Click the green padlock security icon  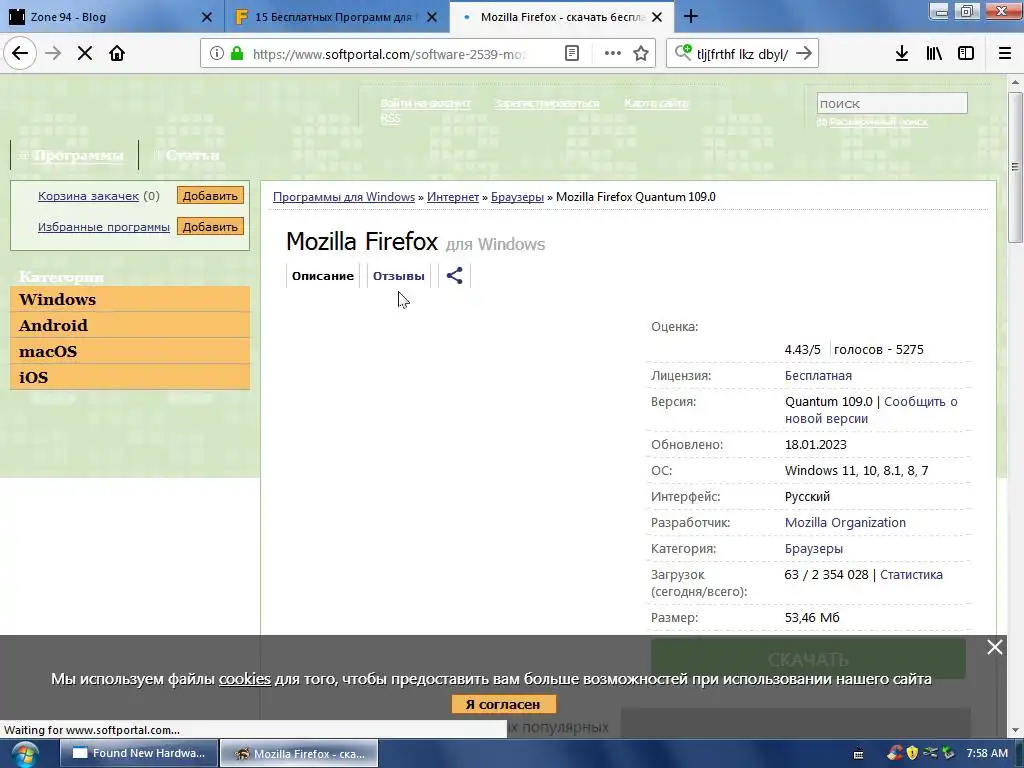[x=237, y=54]
